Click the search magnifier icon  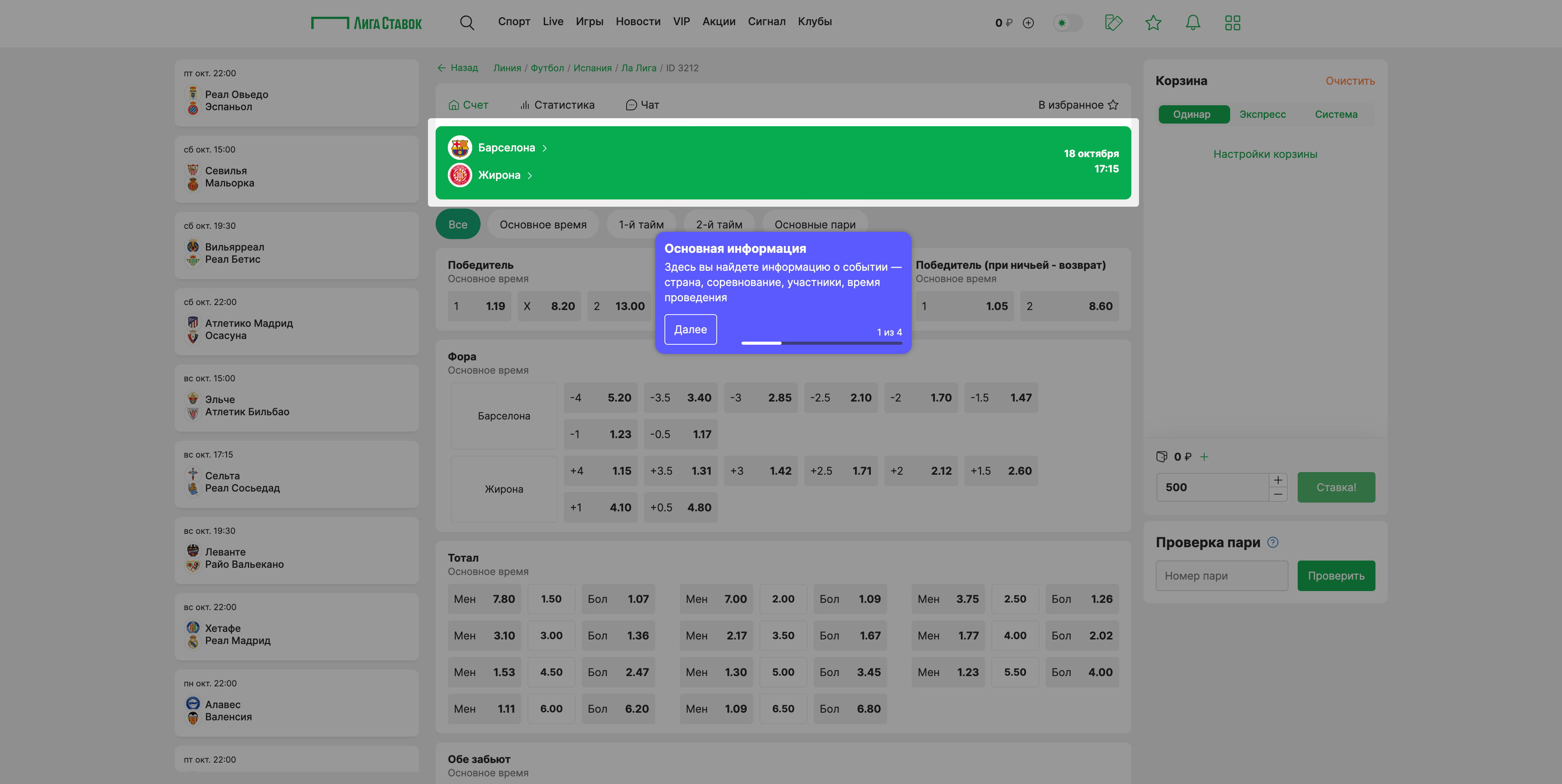tap(466, 22)
